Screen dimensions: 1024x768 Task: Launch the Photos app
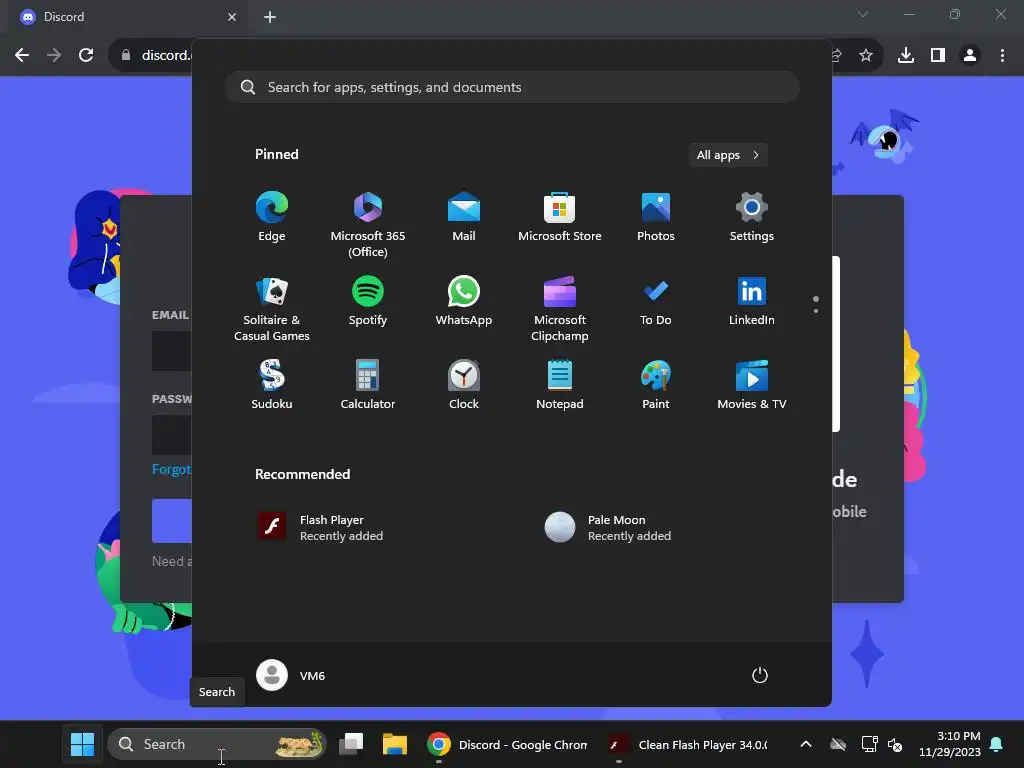click(656, 217)
